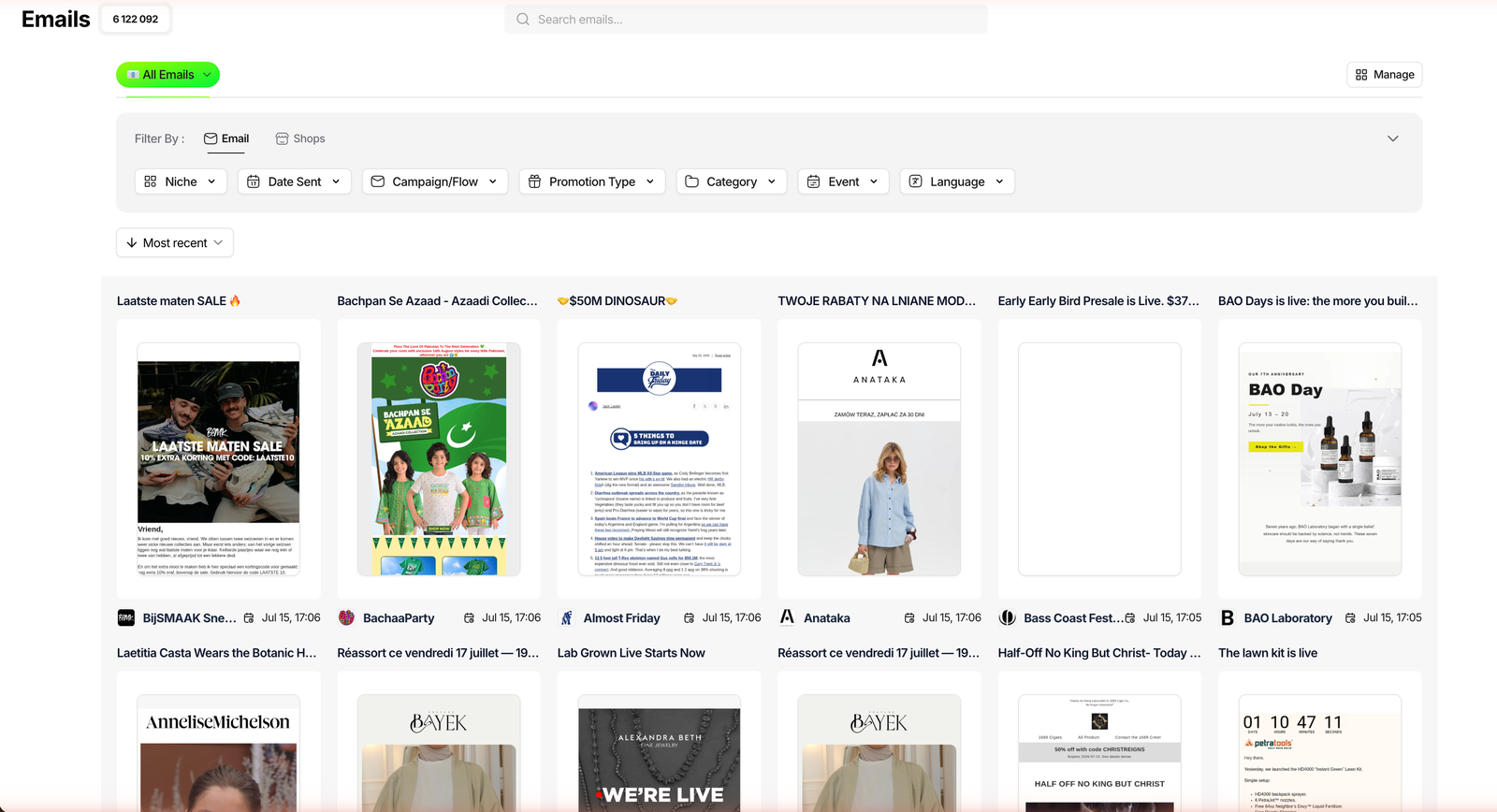The image size is (1497, 812).
Task: Click calendar icon beside Almost Friday date
Action: pos(690,618)
